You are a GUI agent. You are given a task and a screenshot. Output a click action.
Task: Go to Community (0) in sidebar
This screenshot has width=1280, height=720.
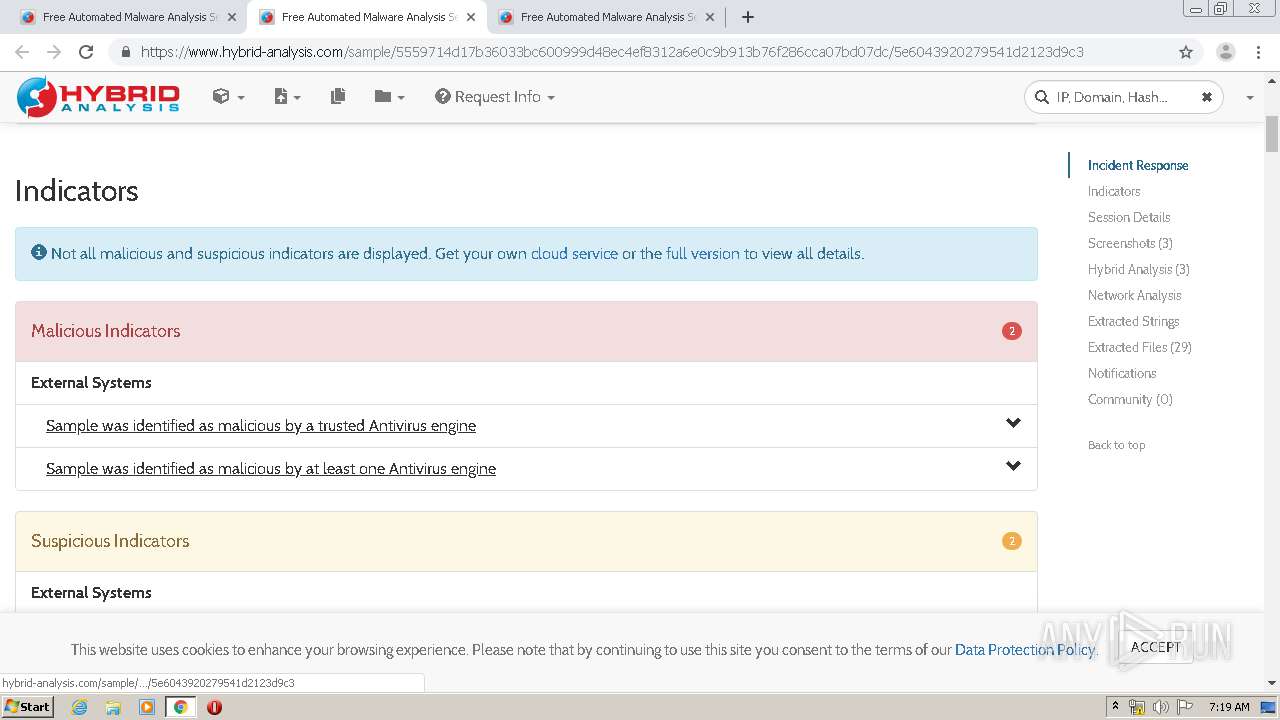pos(1130,400)
